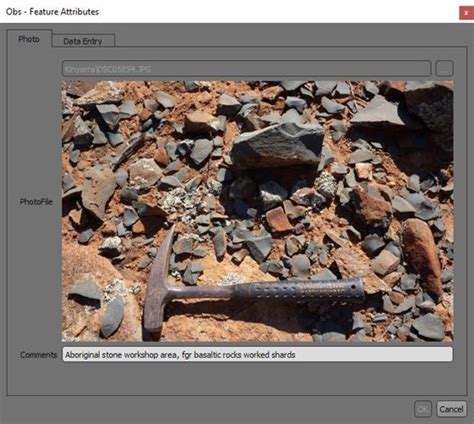Click the Comments field label
This screenshot has width=474, height=424.
click(39, 355)
